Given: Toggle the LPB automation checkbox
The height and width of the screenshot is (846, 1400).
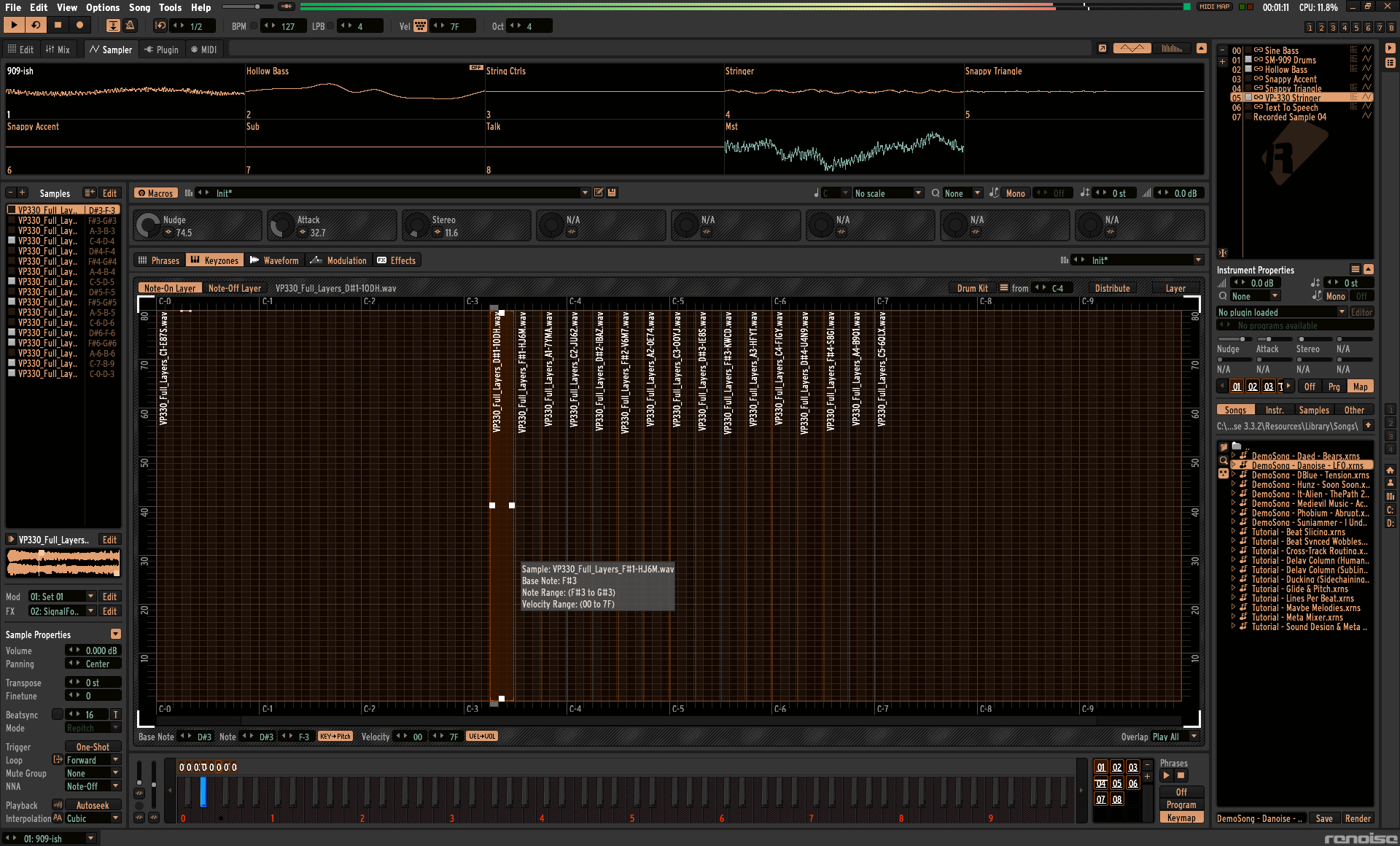Looking at the screenshot, I should (x=330, y=26).
